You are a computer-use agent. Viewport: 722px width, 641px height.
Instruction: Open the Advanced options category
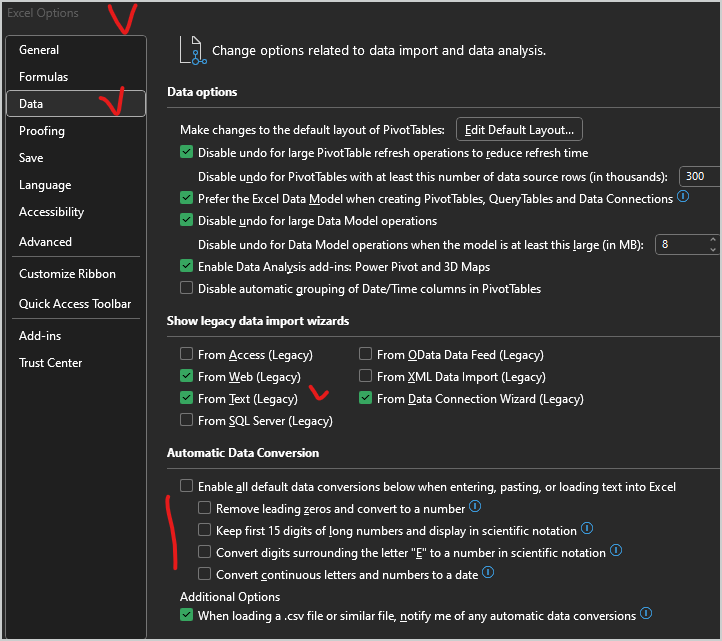point(76,241)
